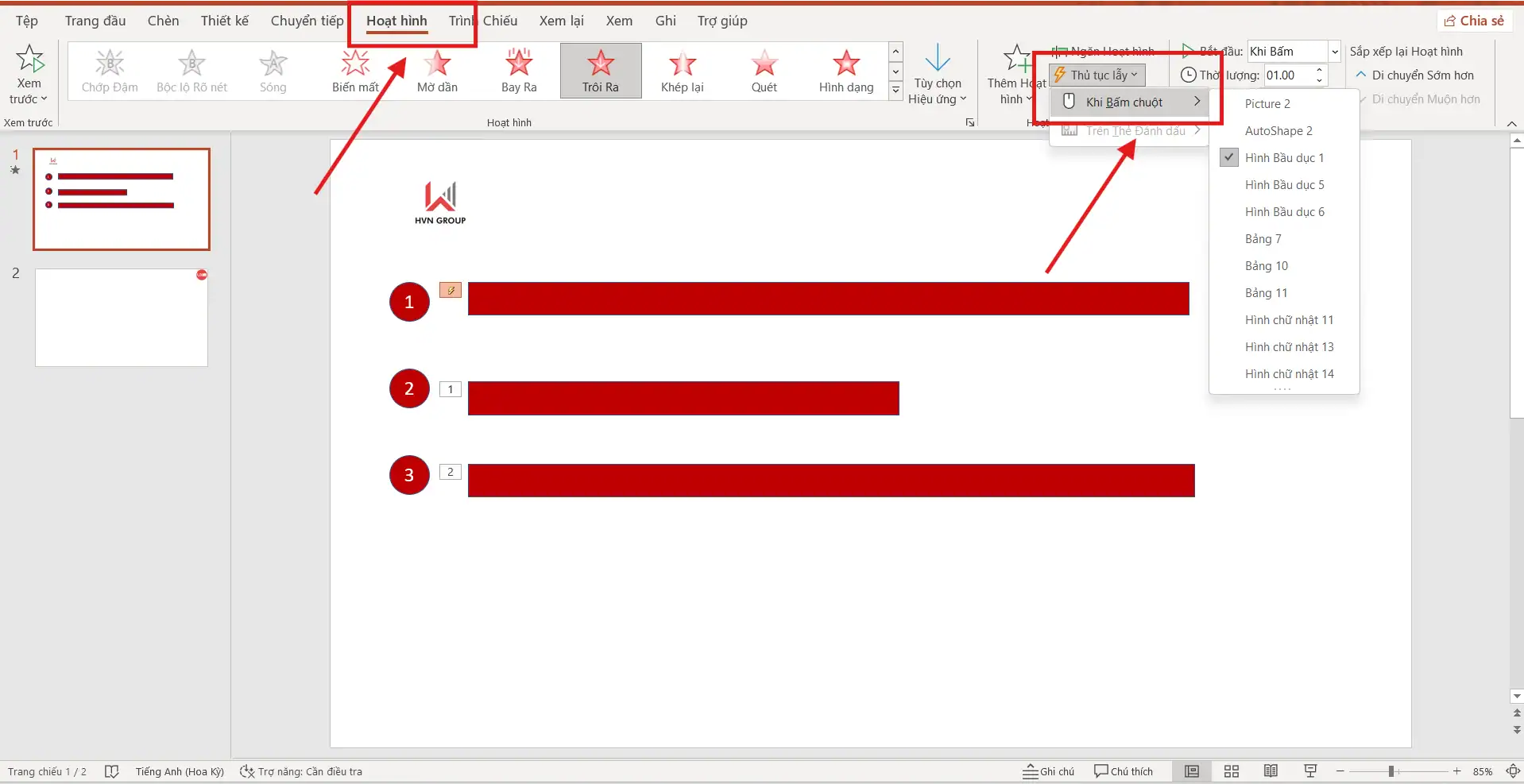Viewport: 1524px width, 784px height.
Task: Open the Thủ tục lẫy dropdown
Action: (1097, 75)
